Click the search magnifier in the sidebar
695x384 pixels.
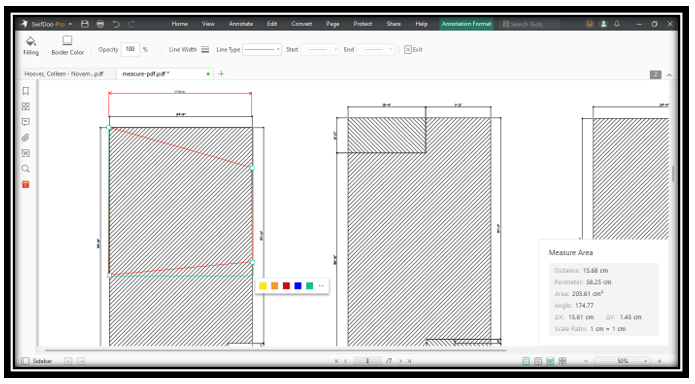pos(26,169)
